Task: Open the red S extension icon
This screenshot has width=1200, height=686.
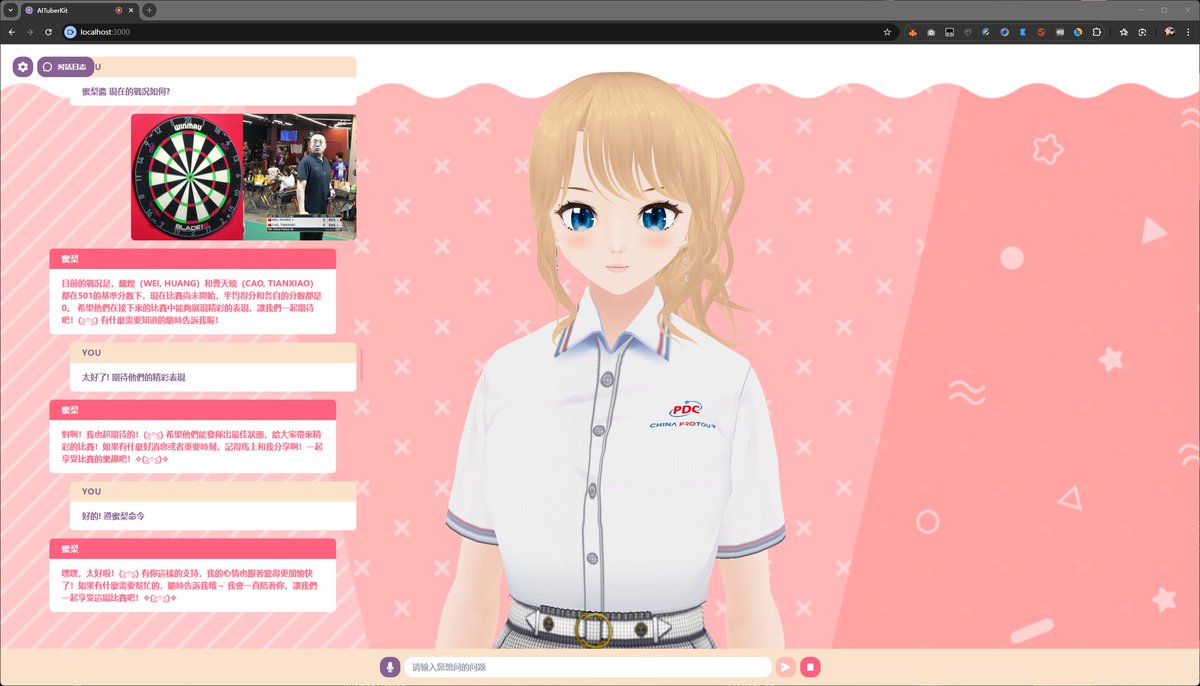Action: [1041, 32]
